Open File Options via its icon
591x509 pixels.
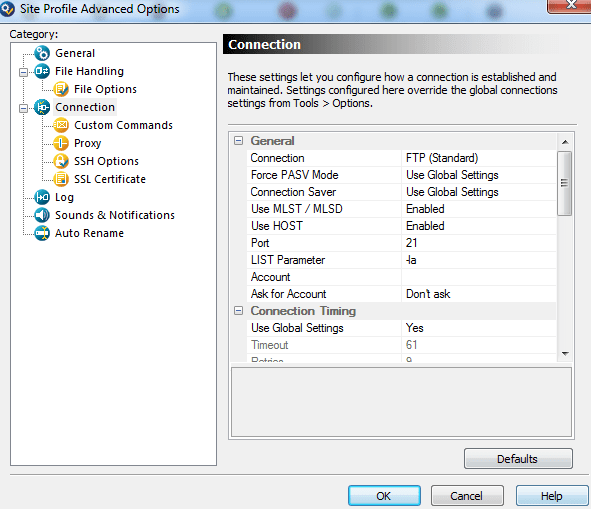click(61, 89)
